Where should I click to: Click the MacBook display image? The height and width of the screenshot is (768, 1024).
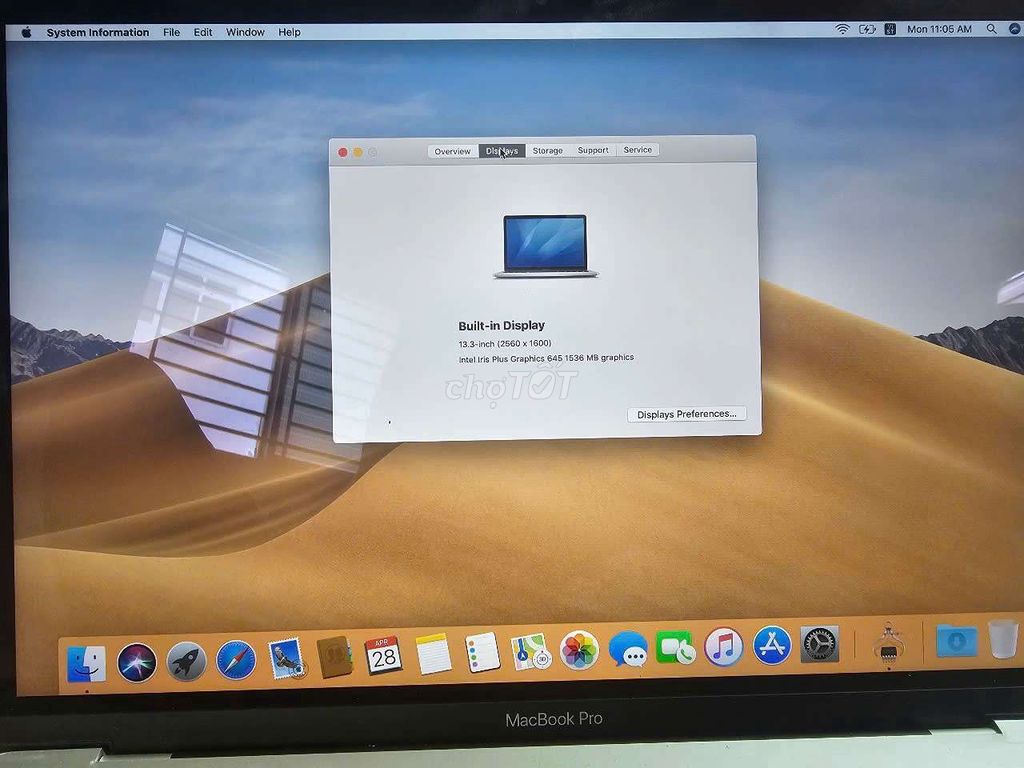[546, 246]
